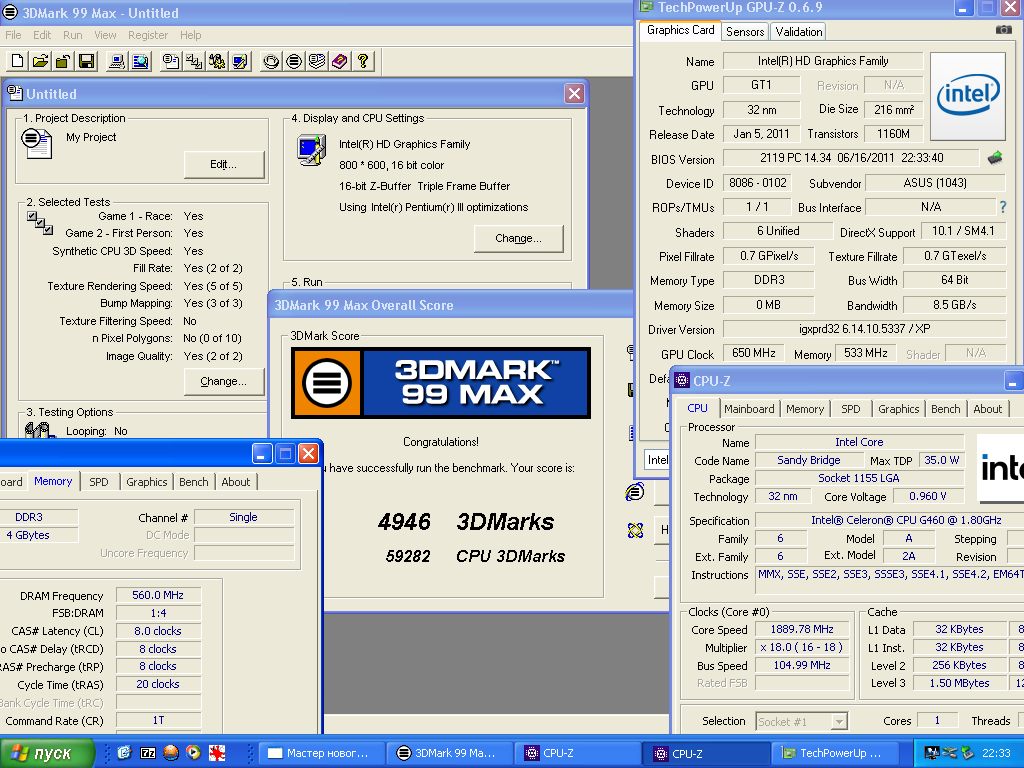Screen dimensions: 1024x768
Task: Click the project description toolbar icon
Action: pyautogui.click(x=171, y=61)
